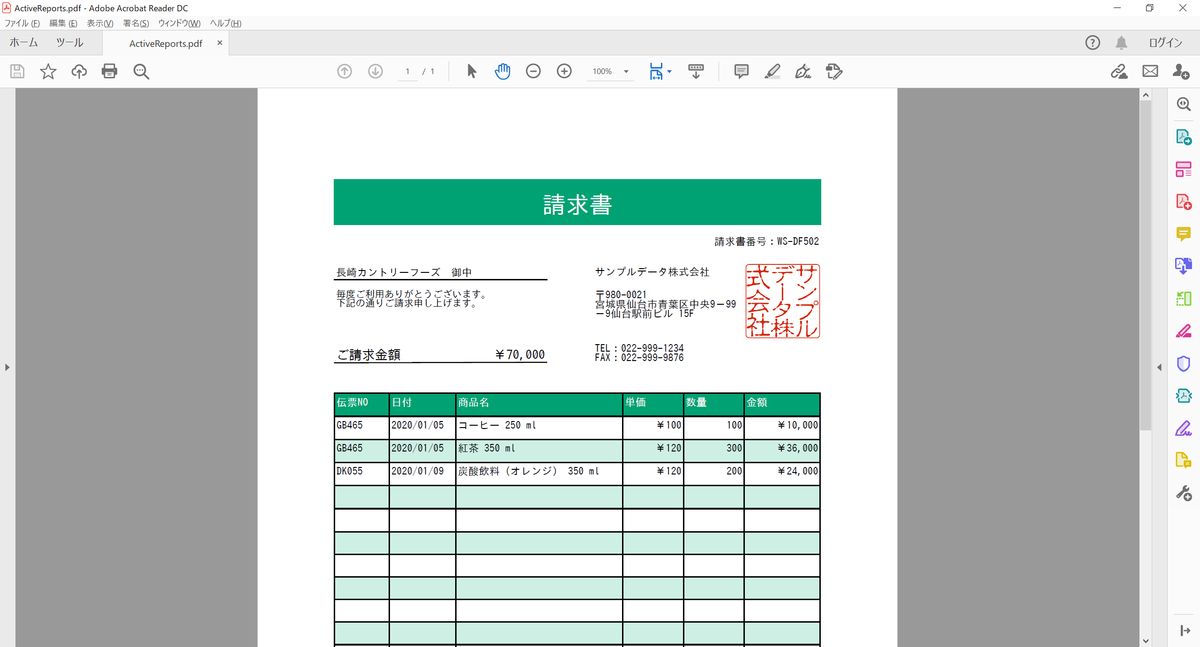
Task: Go to next page arrow
Action: pyautogui.click(x=376, y=71)
